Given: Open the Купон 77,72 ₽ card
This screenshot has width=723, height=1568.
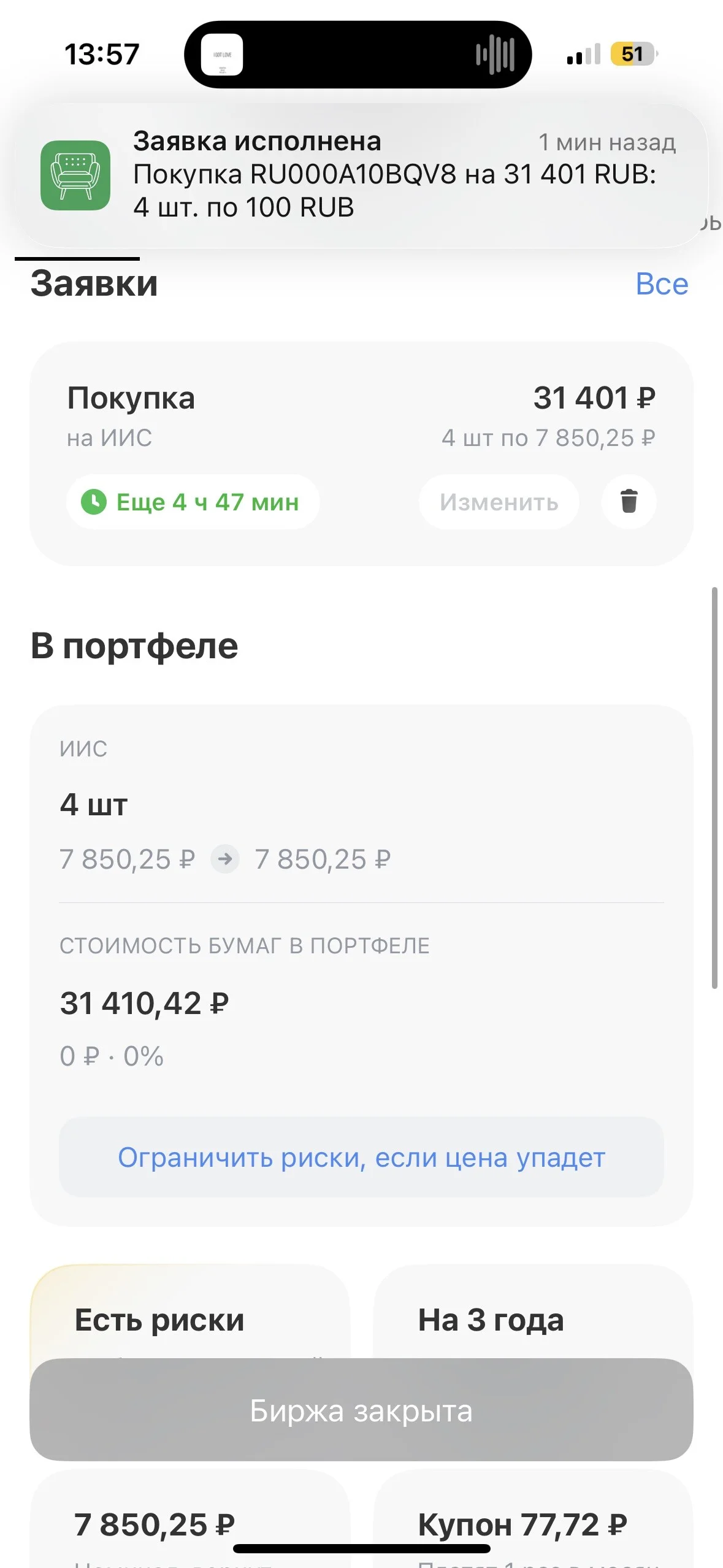Looking at the screenshot, I should click(x=533, y=1518).
